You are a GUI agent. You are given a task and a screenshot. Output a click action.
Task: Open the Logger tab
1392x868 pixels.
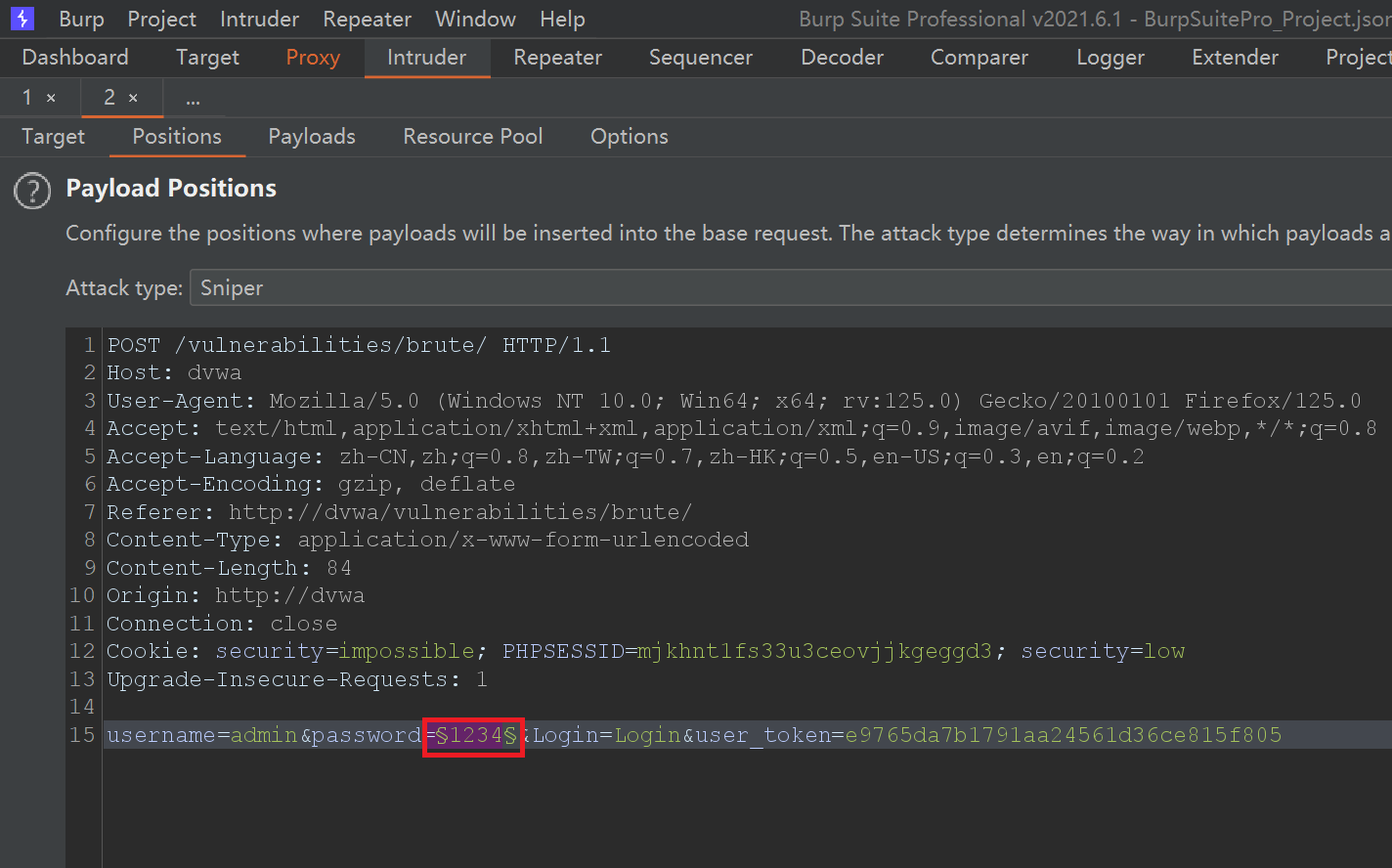point(1110,58)
